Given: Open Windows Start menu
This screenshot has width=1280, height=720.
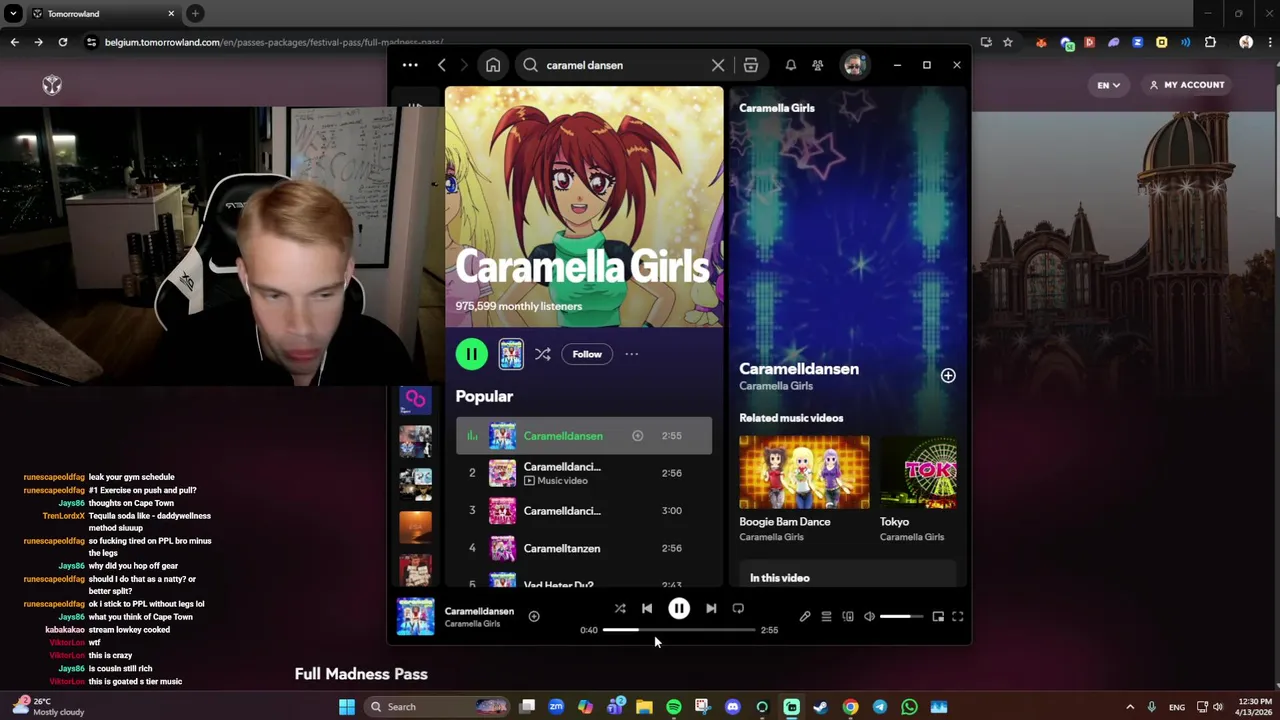Looking at the screenshot, I should [x=347, y=707].
